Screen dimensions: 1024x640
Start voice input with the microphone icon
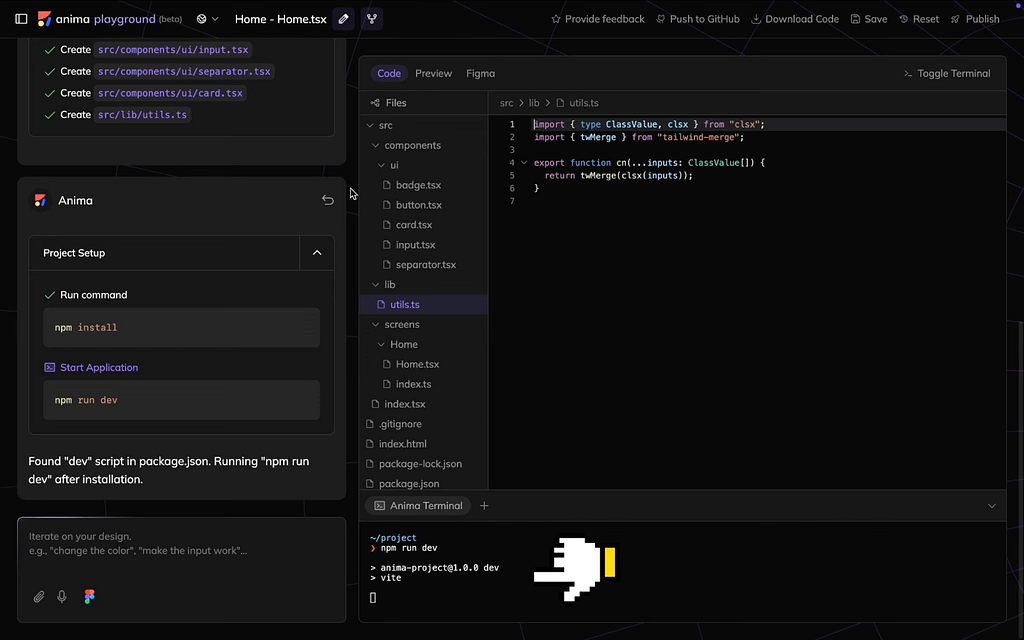[62, 596]
